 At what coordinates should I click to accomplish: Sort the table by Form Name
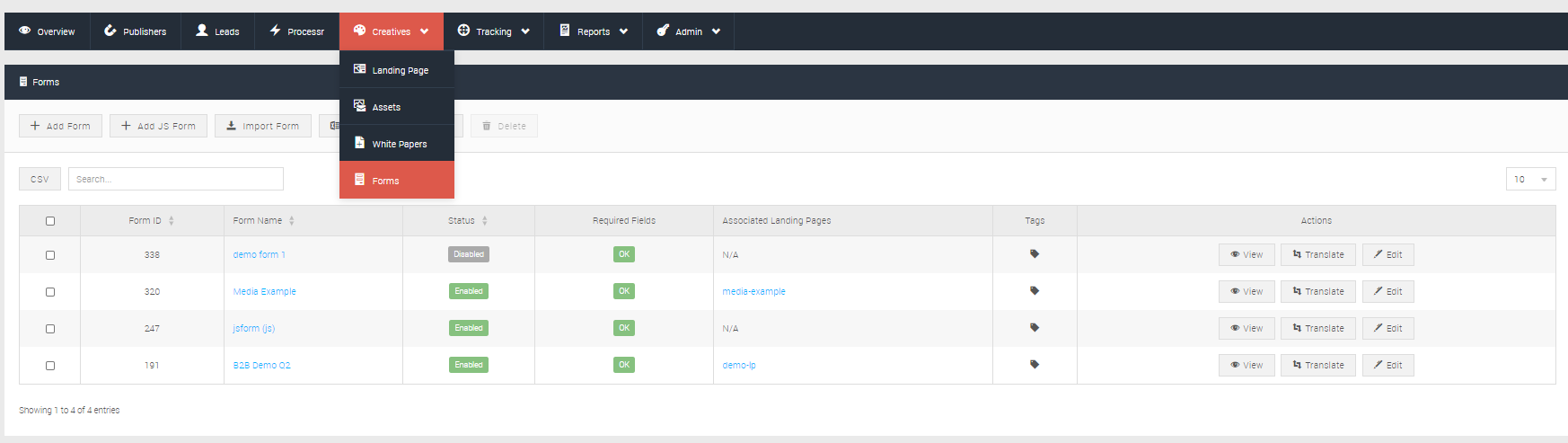pyautogui.click(x=313, y=220)
